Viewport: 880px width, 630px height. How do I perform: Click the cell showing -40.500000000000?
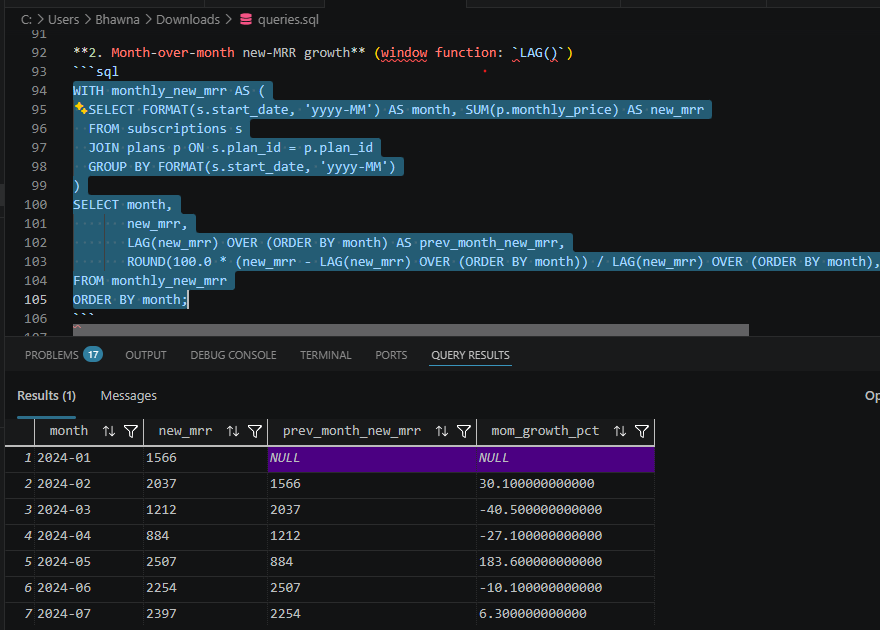point(566,509)
